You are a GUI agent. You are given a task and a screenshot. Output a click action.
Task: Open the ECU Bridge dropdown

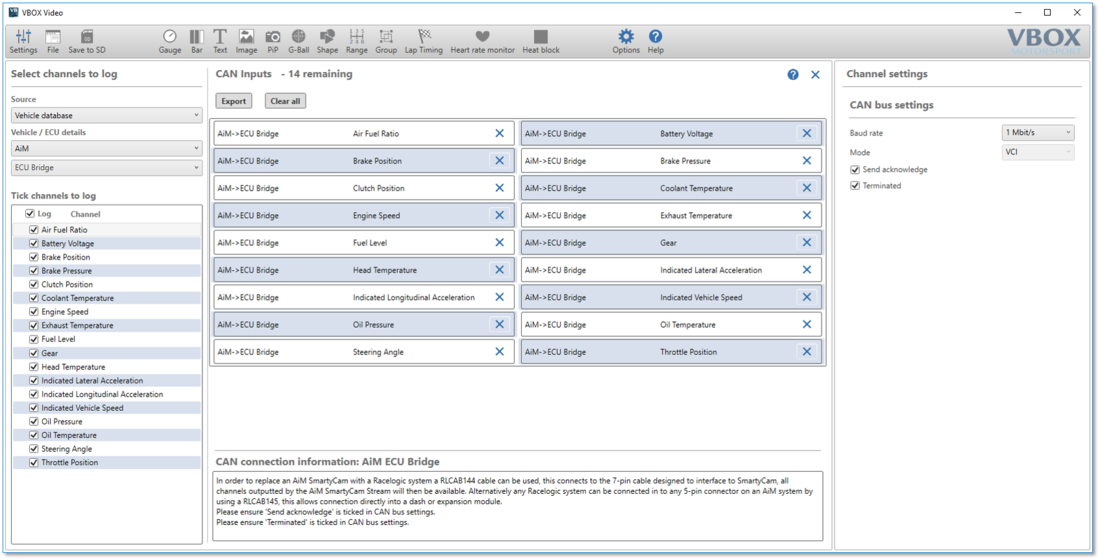click(x=107, y=168)
